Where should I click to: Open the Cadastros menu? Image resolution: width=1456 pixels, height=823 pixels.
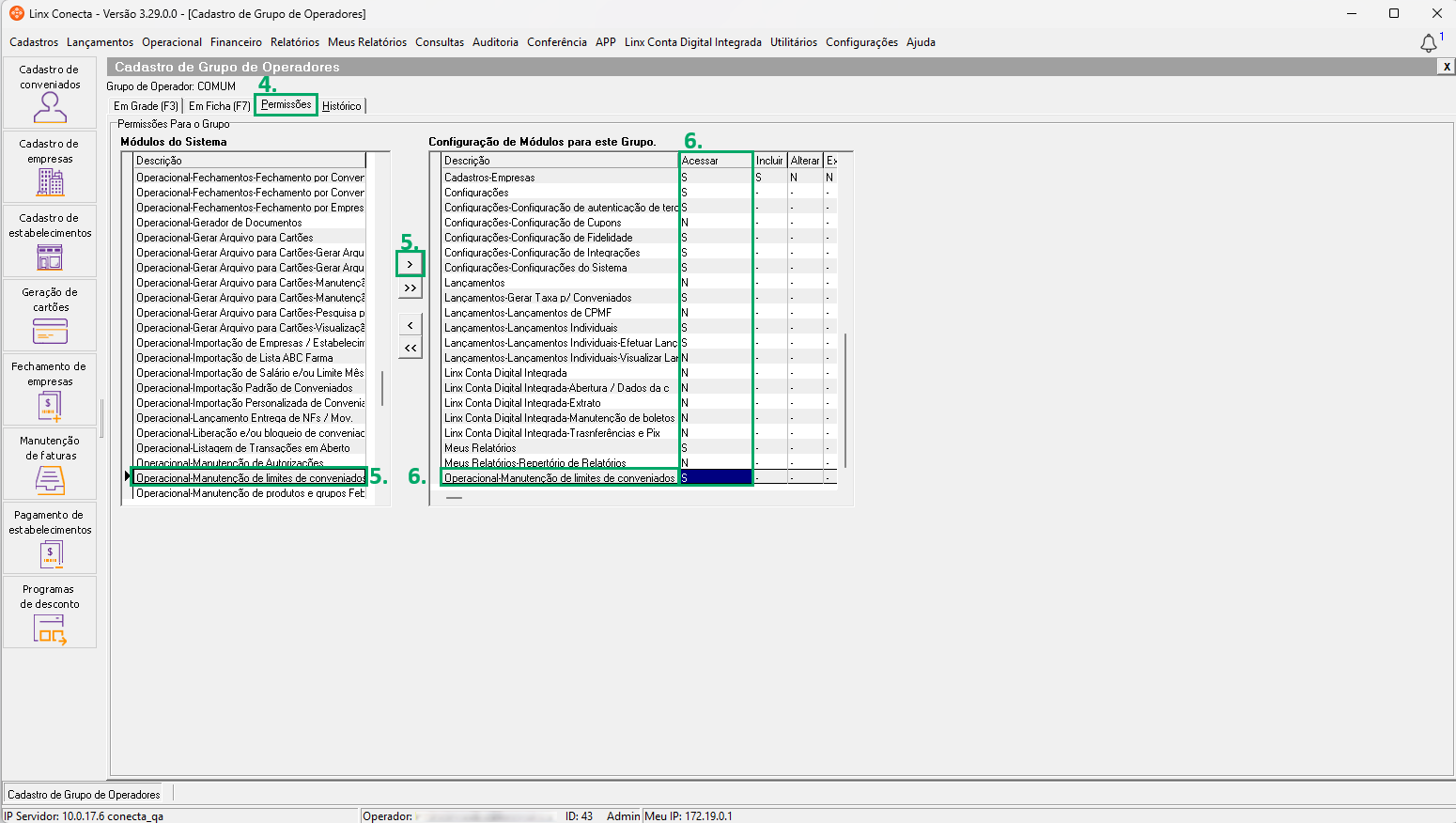click(x=34, y=42)
